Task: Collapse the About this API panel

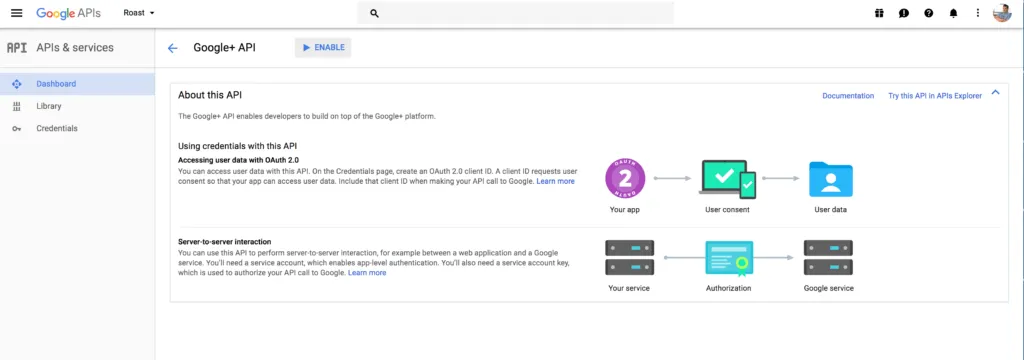Action: (x=995, y=93)
